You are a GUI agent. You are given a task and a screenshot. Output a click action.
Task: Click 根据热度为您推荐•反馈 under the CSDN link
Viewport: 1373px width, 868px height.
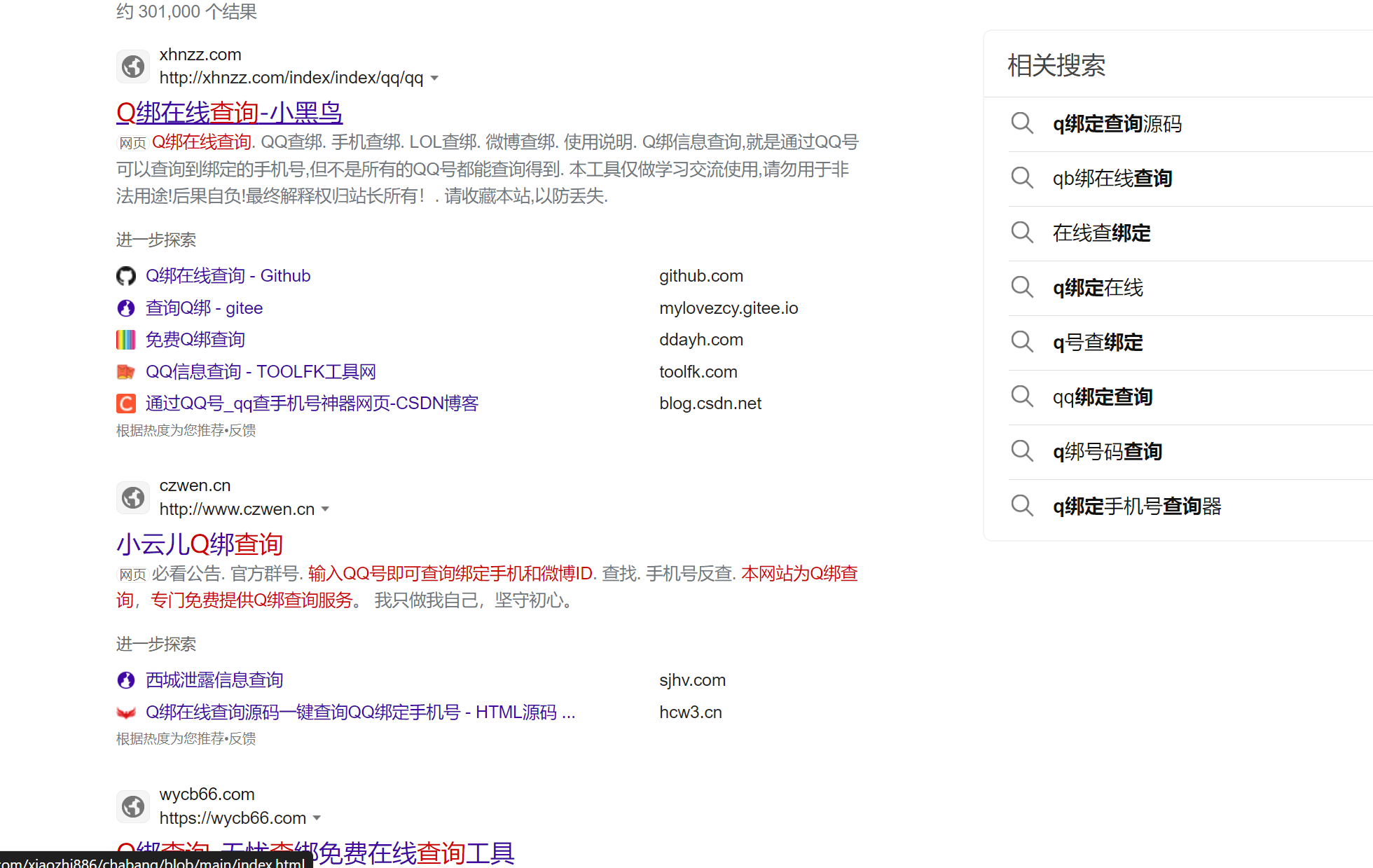pos(186,430)
